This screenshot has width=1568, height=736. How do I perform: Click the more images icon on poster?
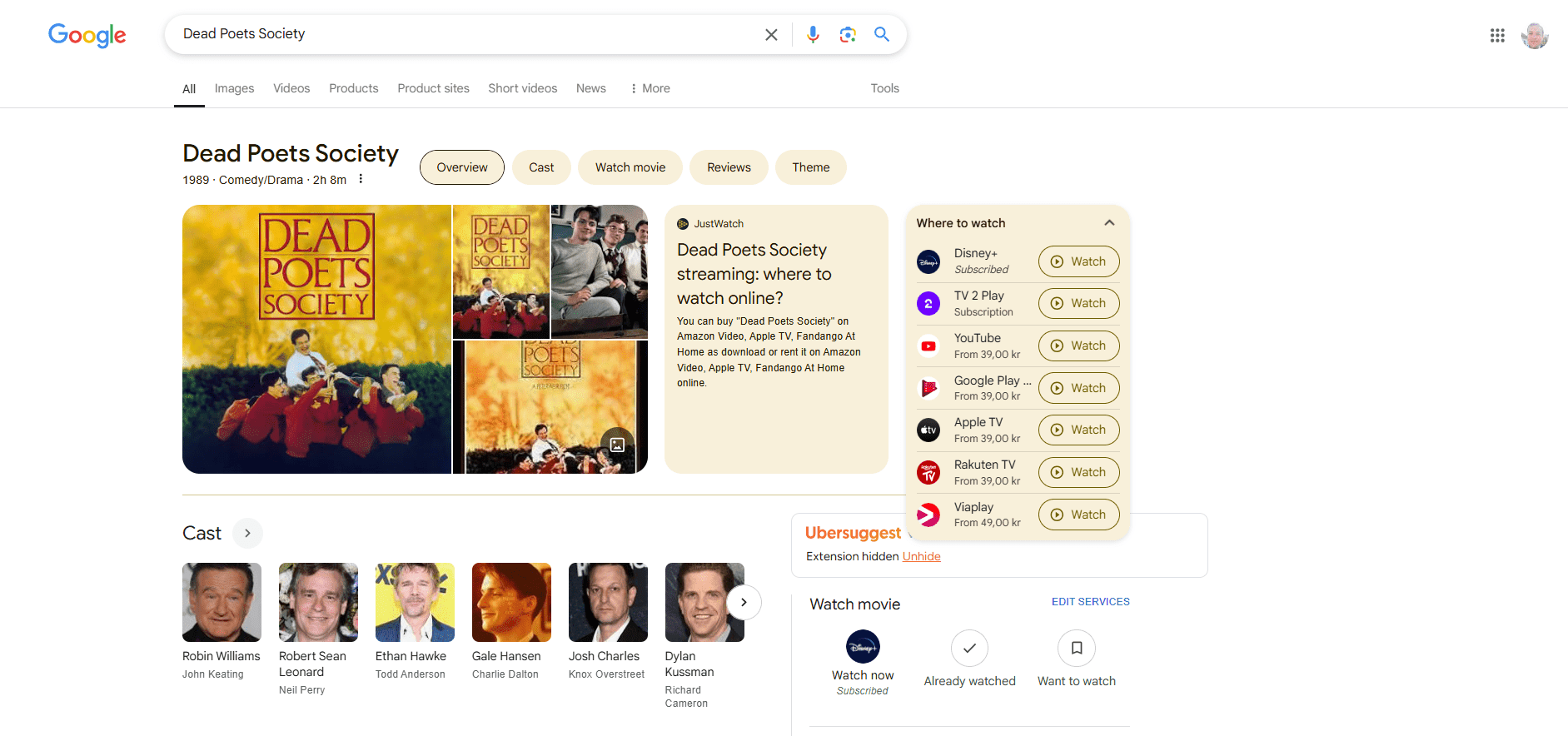(617, 445)
